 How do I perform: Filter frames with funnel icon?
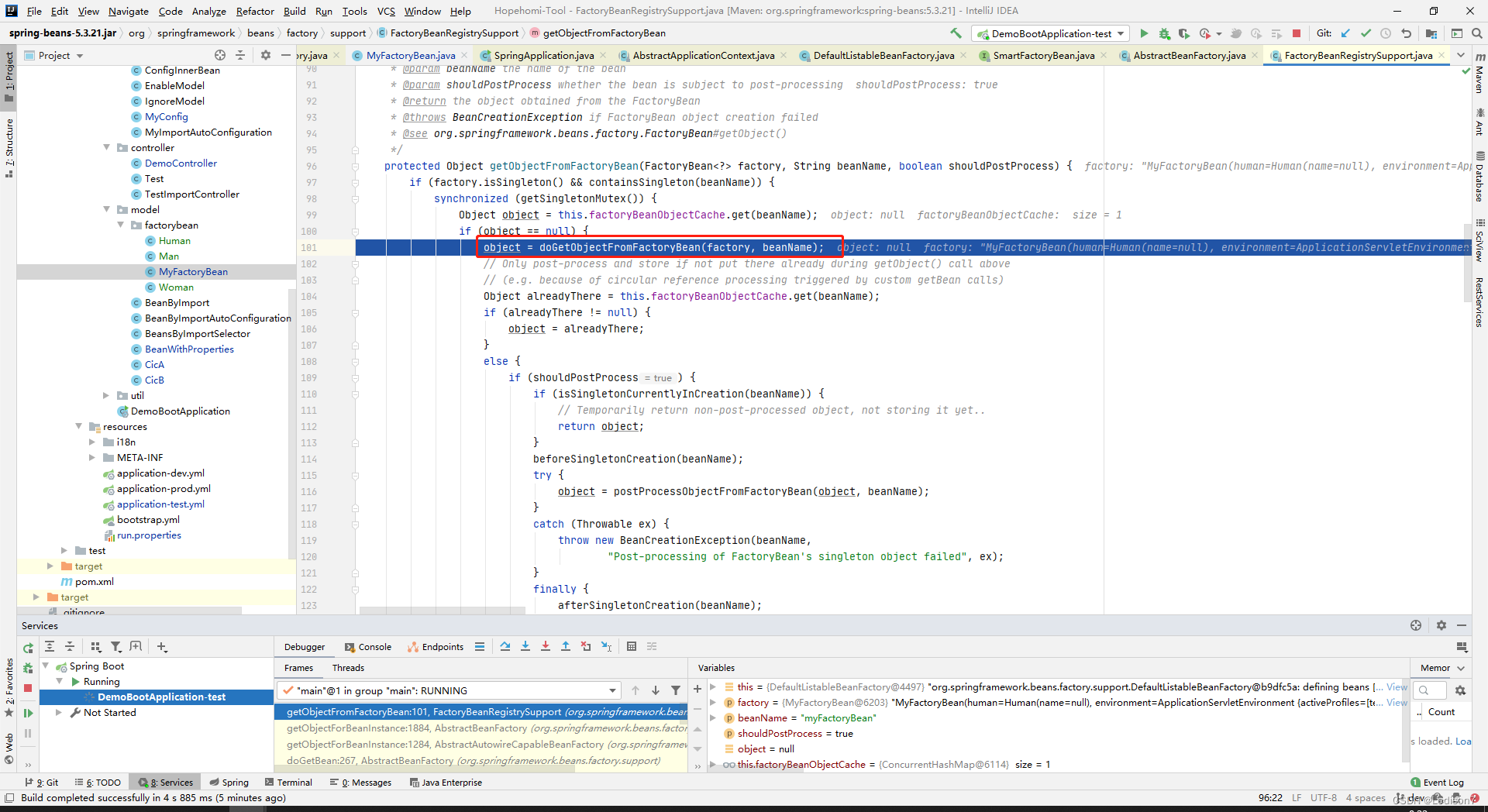[676, 690]
